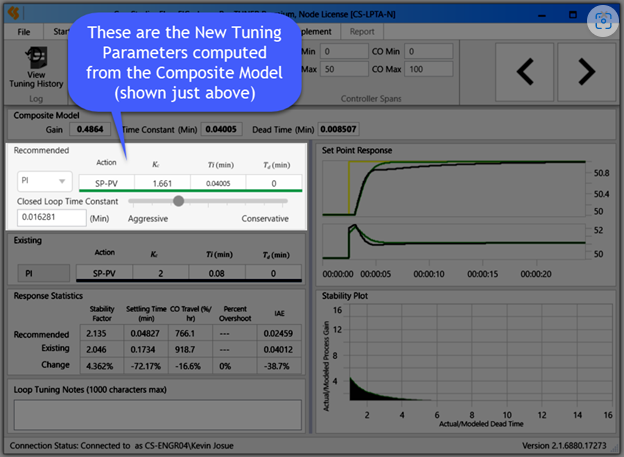Go to previous step with left arrow

525,72
